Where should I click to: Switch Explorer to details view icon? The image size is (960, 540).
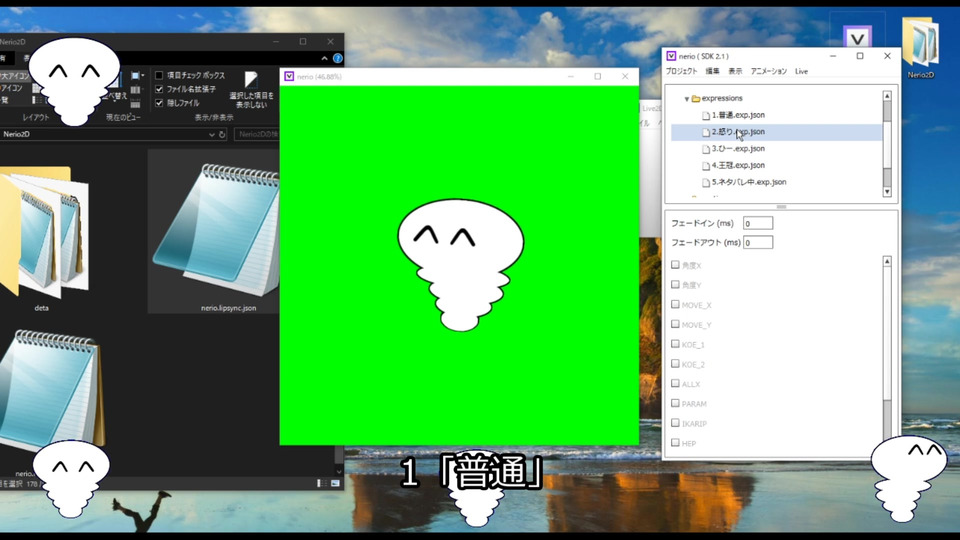(321, 484)
